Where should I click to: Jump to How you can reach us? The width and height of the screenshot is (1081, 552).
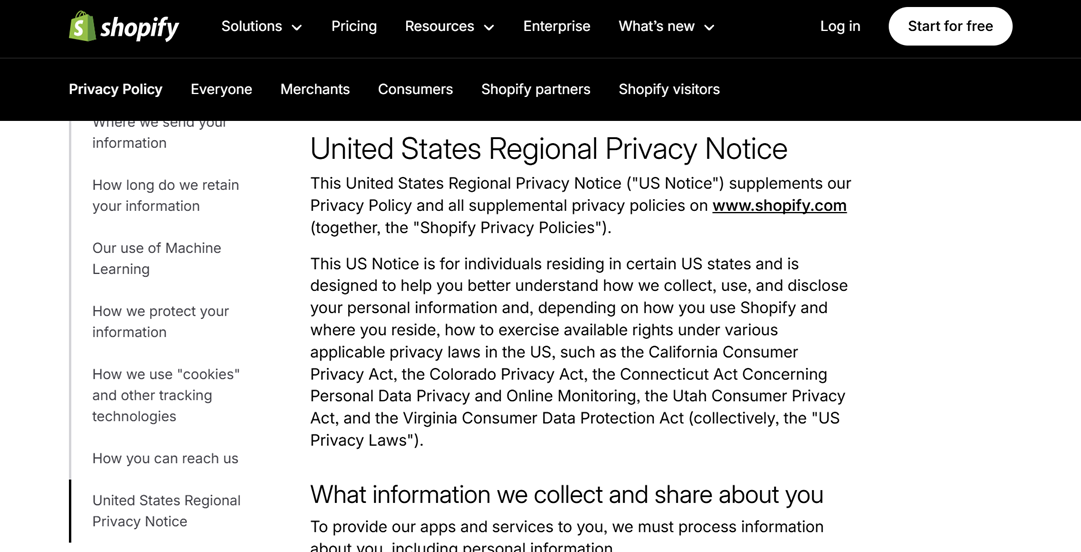(165, 458)
